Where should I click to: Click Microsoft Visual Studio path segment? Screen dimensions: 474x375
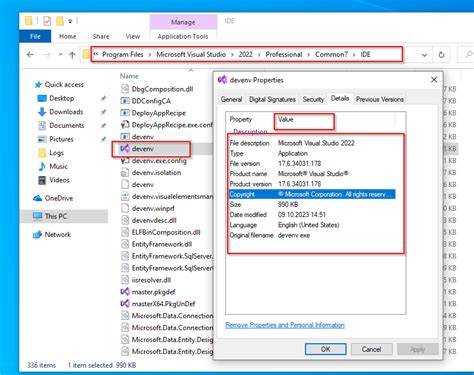click(x=191, y=54)
